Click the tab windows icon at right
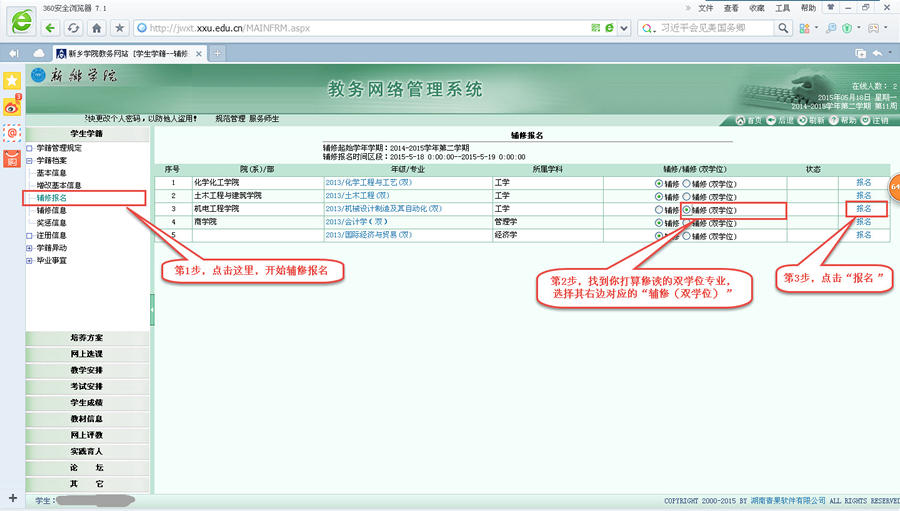Image resolution: width=900 pixels, height=511 pixels. tap(860, 53)
